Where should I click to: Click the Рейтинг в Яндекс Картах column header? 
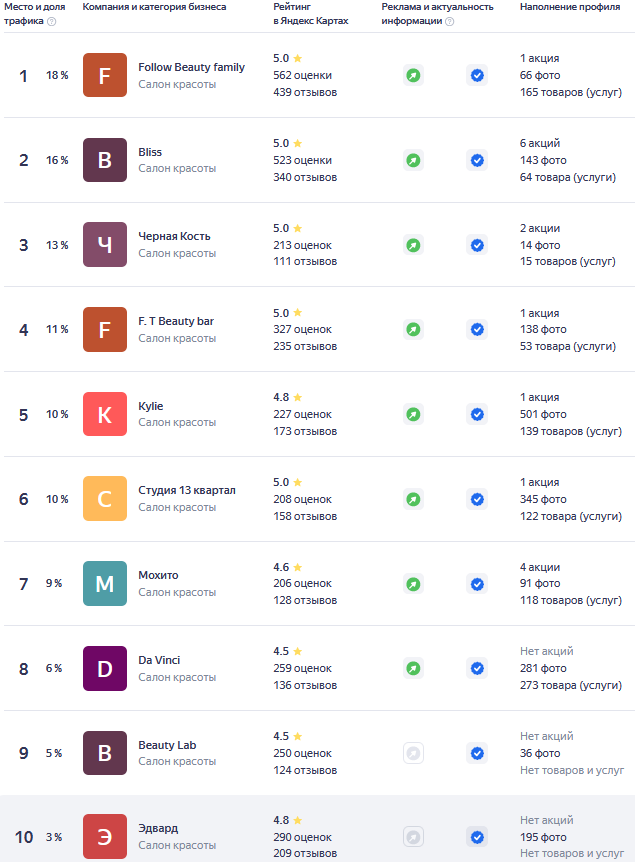[x=311, y=14]
